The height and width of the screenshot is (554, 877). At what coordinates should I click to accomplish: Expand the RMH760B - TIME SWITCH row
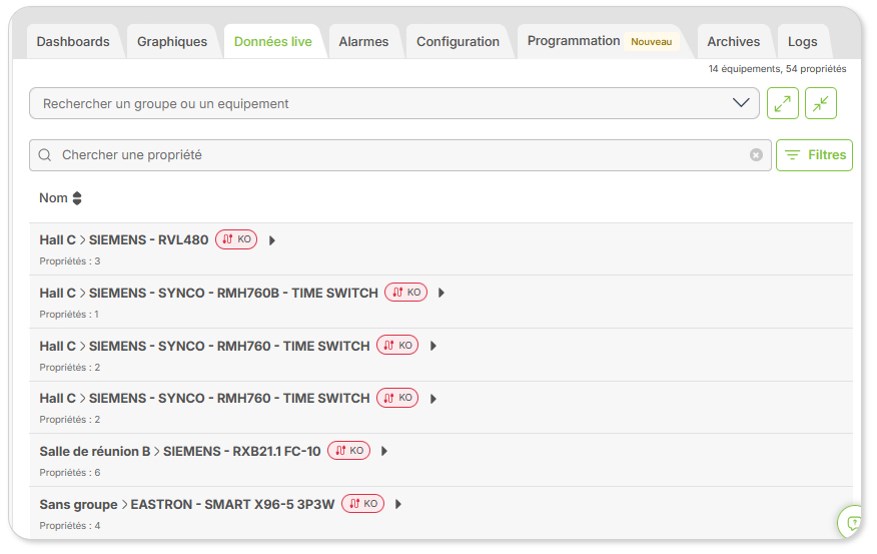441,293
